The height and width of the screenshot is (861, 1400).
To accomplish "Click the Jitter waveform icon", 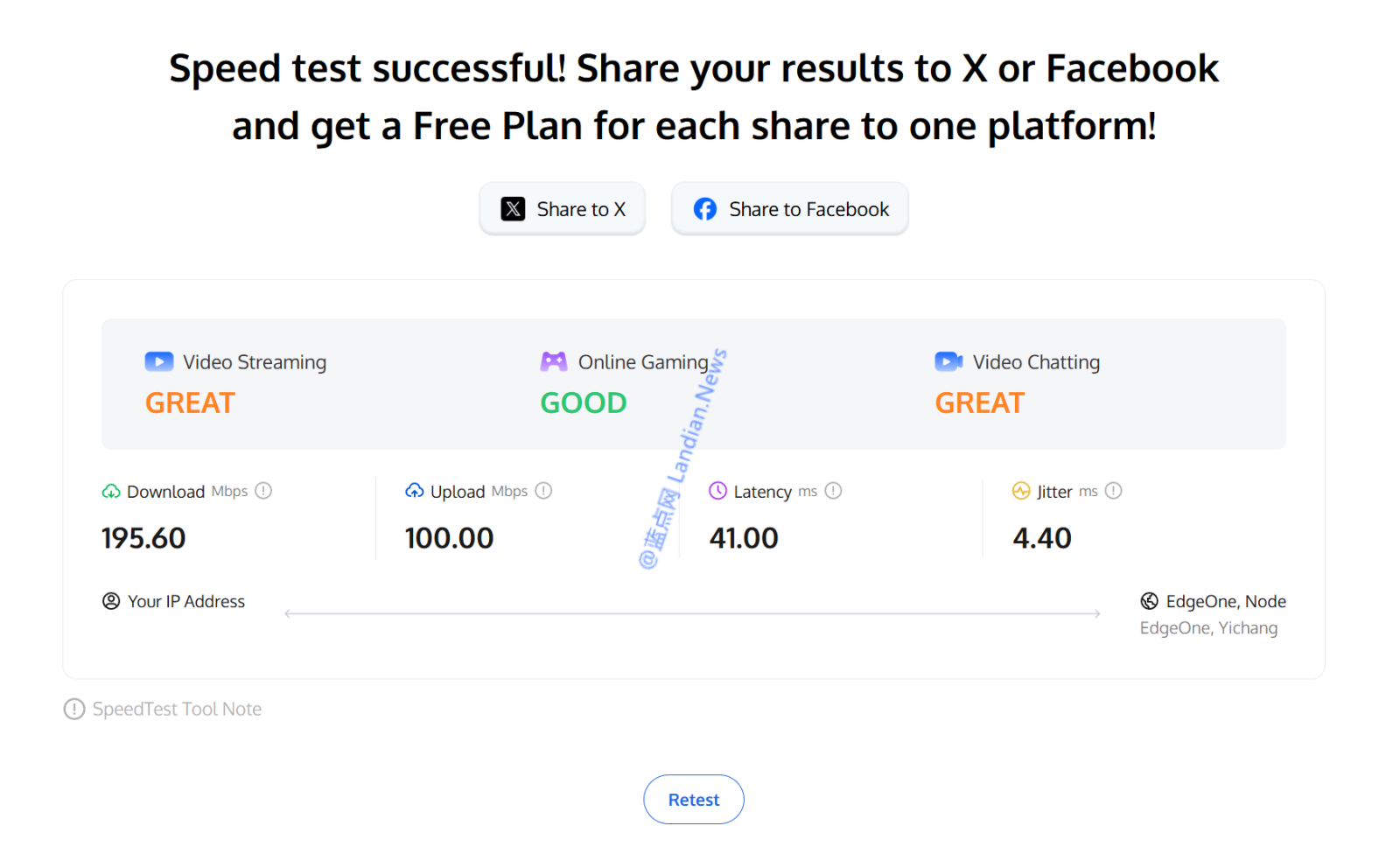I will click(x=1021, y=491).
